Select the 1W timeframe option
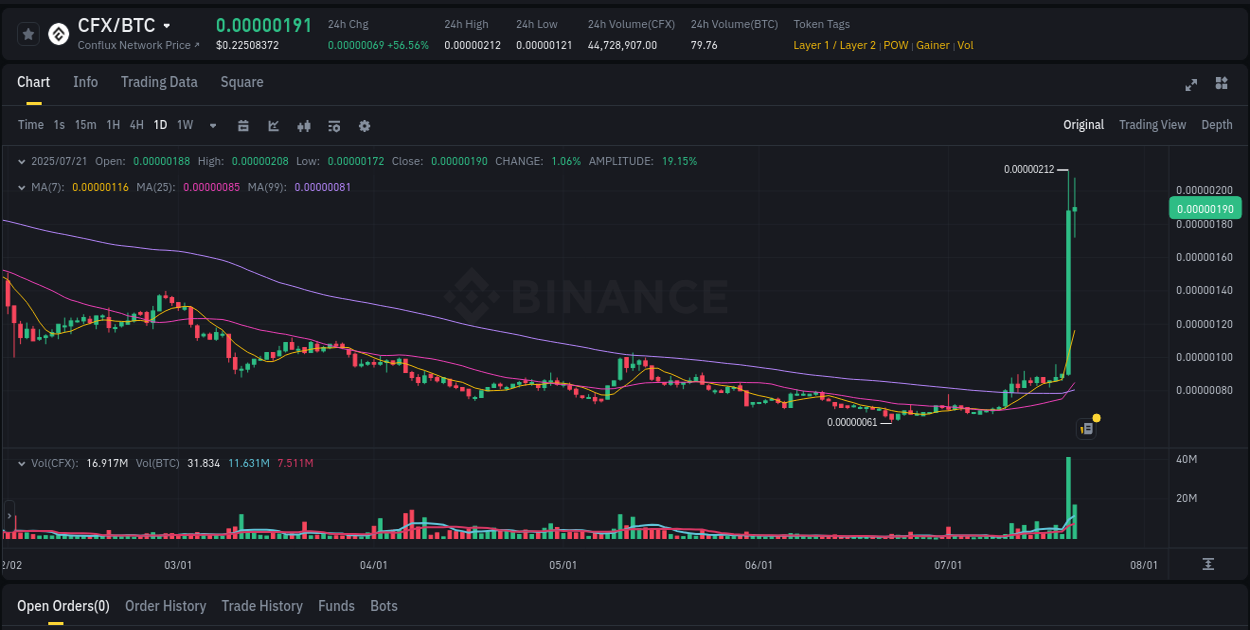1250x630 pixels. 184,126
